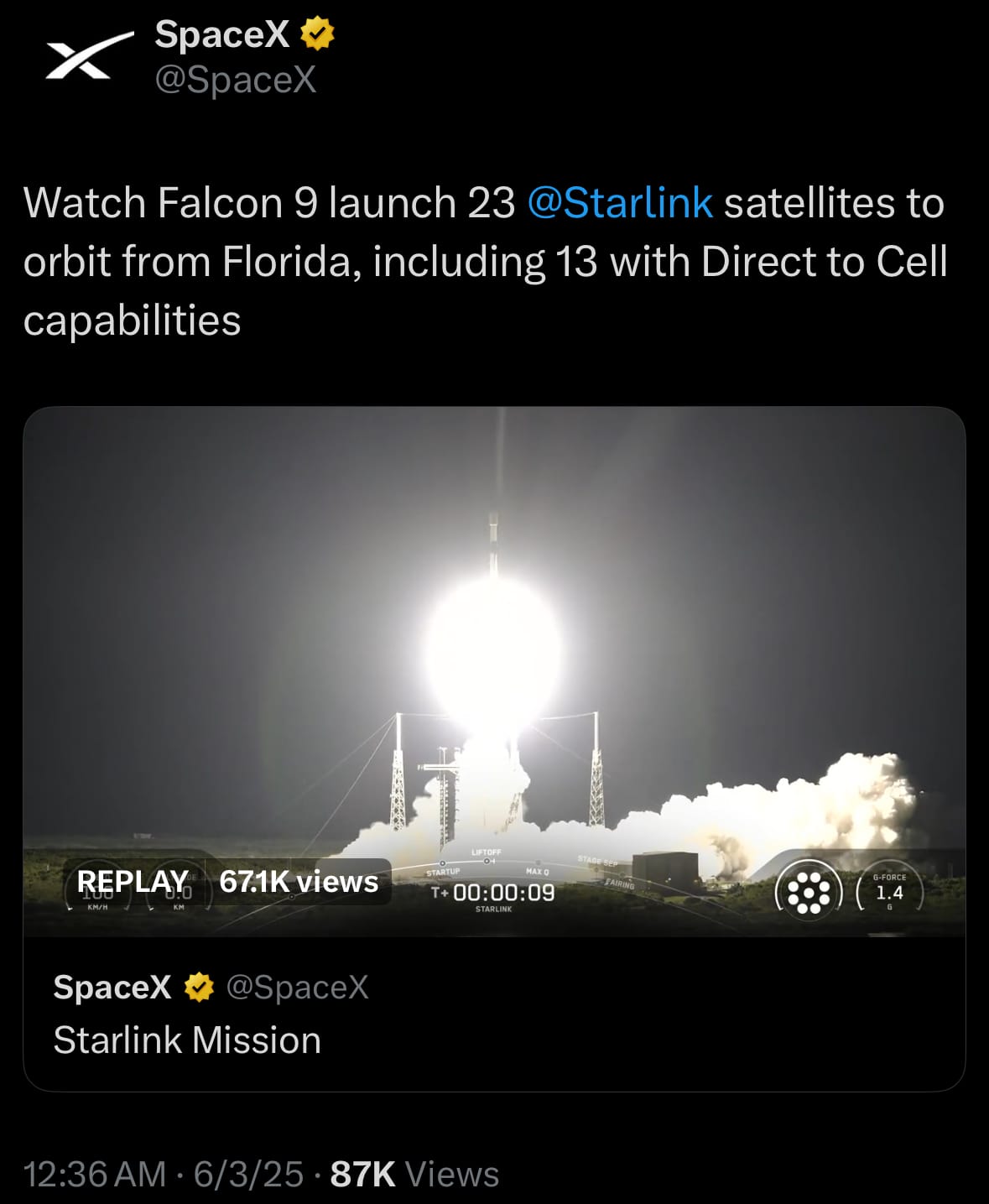Click the KM/H speed gauge
The width and height of the screenshot is (989, 1204).
point(98,896)
